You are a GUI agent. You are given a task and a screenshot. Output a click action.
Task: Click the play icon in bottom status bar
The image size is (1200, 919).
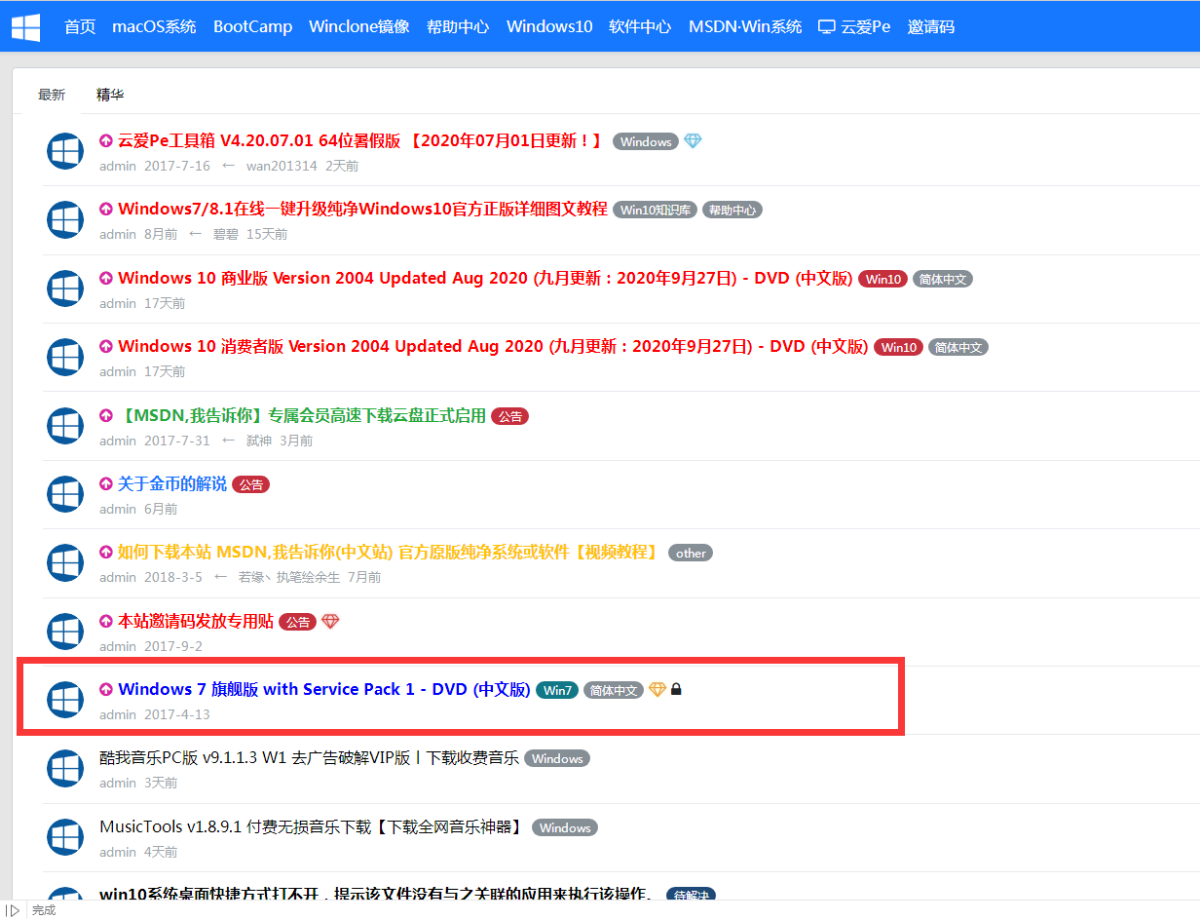13,910
